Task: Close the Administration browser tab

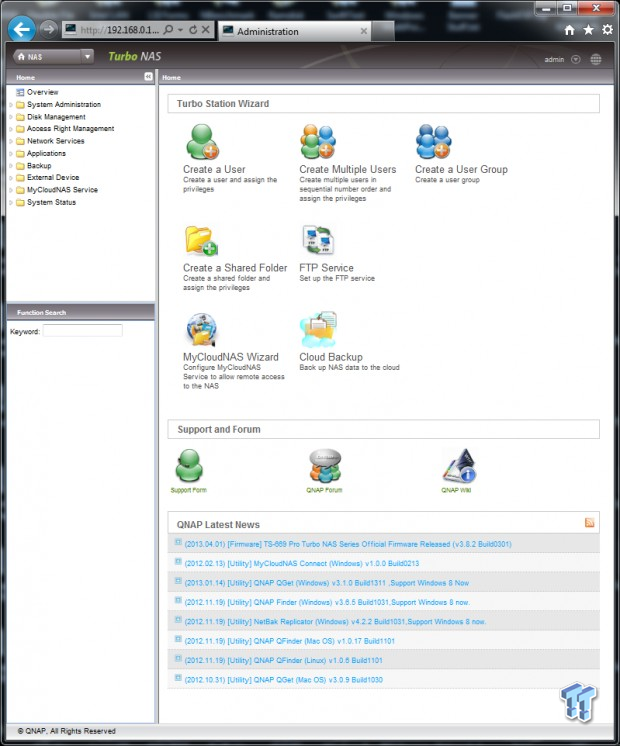Action: tap(364, 31)
